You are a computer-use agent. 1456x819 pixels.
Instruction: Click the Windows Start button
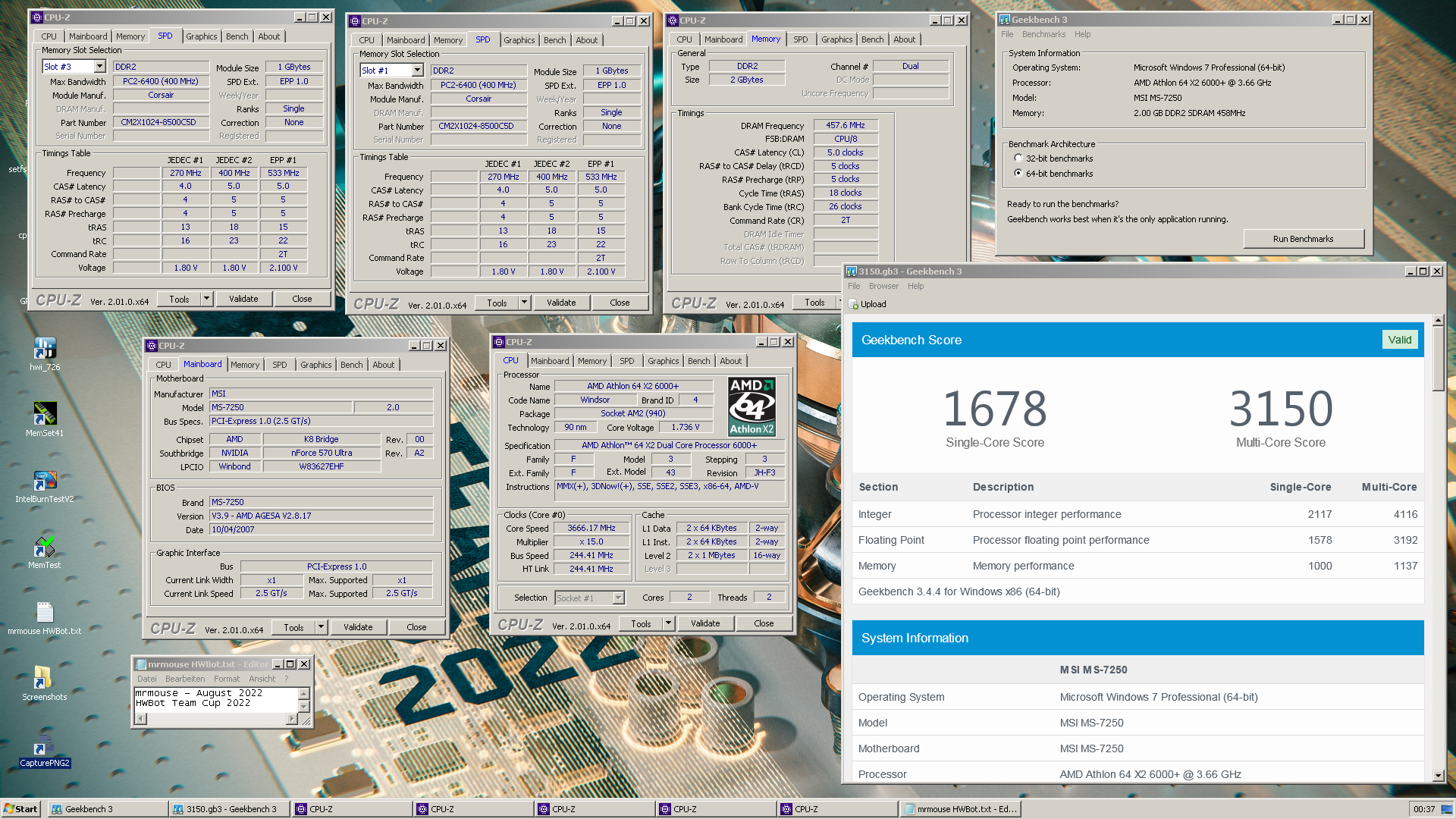(20, 809)
